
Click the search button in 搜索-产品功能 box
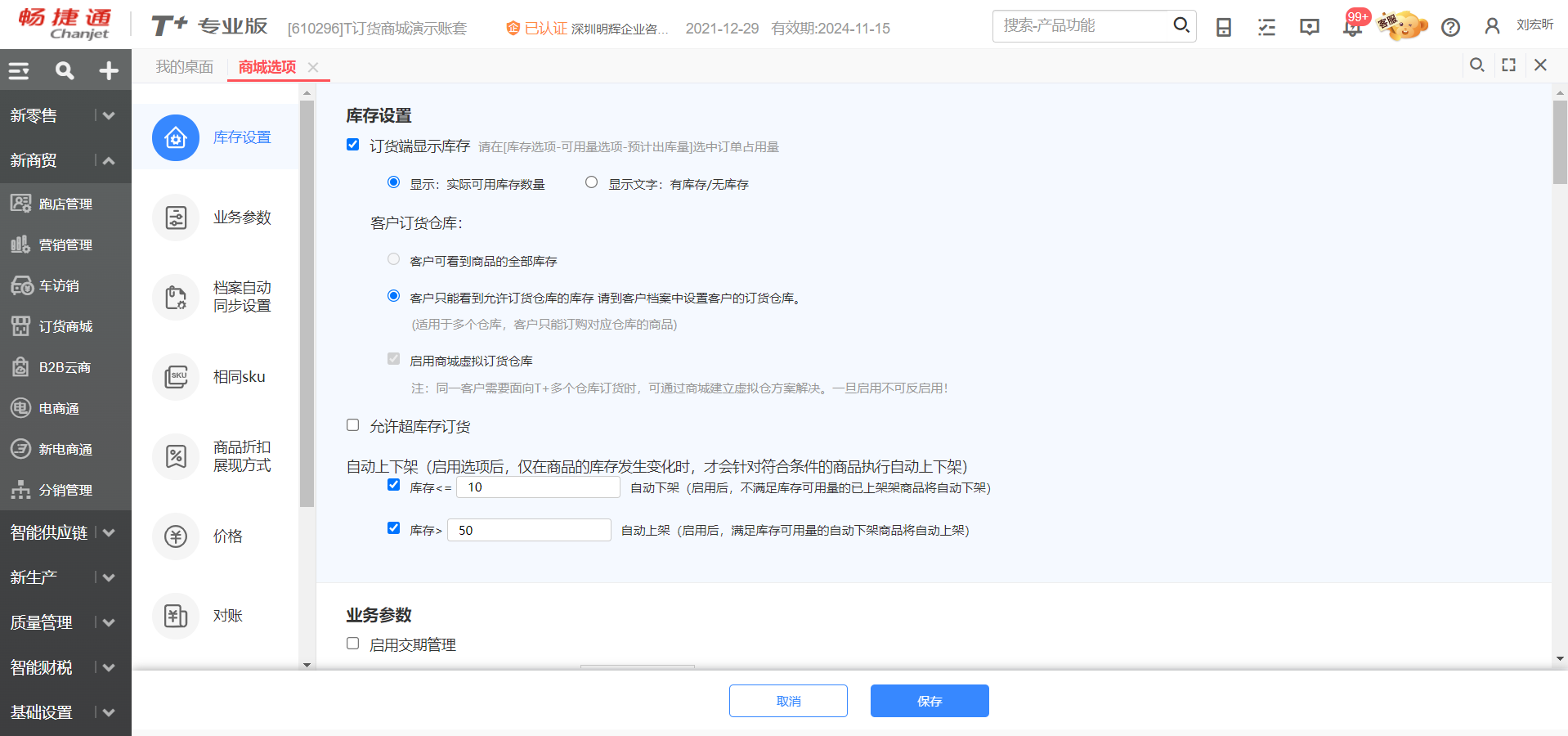pos(1181,25)
